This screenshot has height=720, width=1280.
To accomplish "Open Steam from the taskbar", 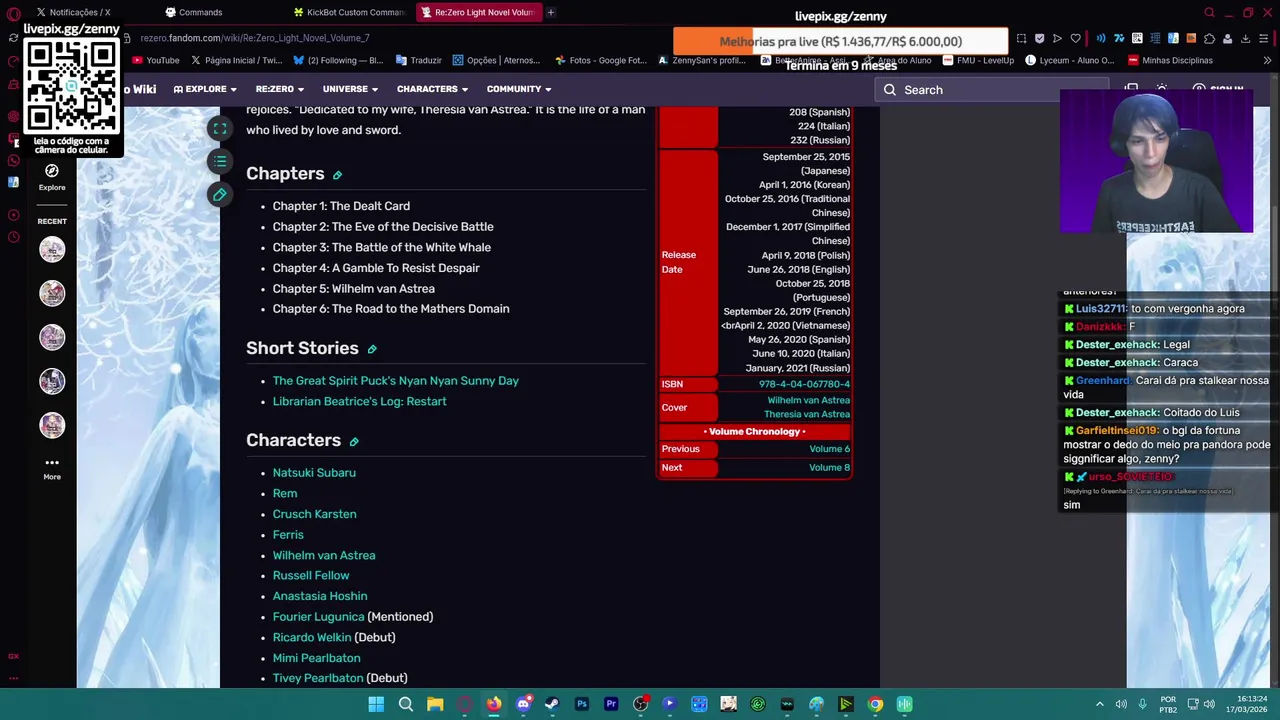I will tap(552, 704).
